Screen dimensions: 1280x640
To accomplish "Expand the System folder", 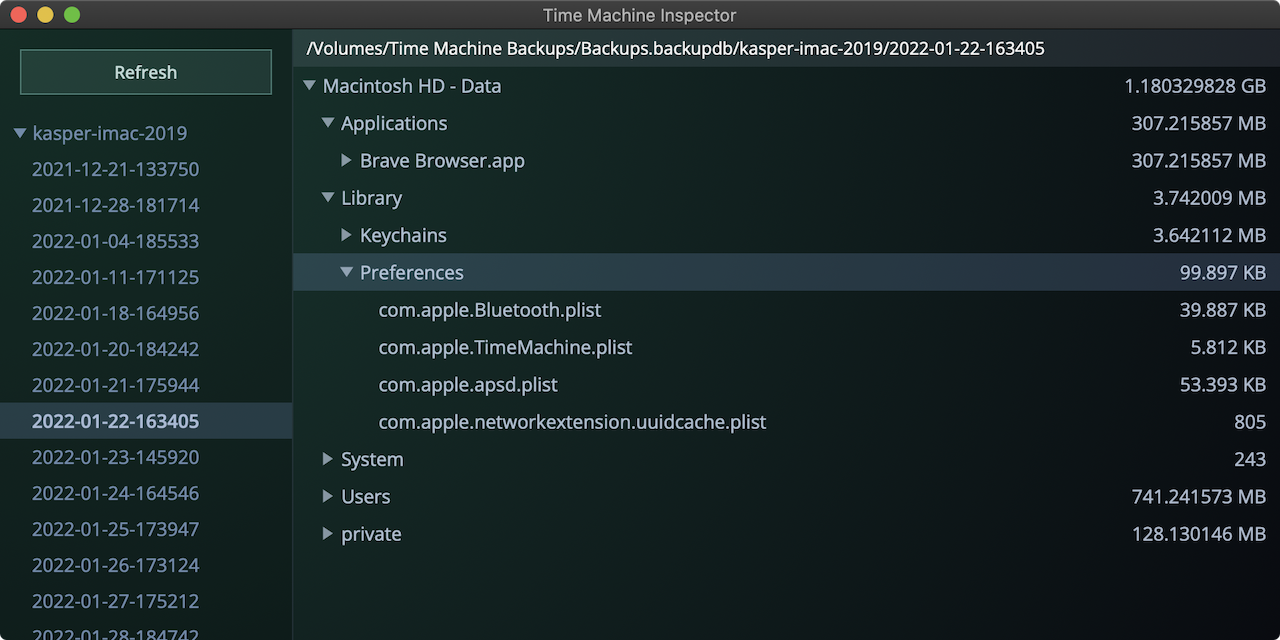I will point(328,459).
